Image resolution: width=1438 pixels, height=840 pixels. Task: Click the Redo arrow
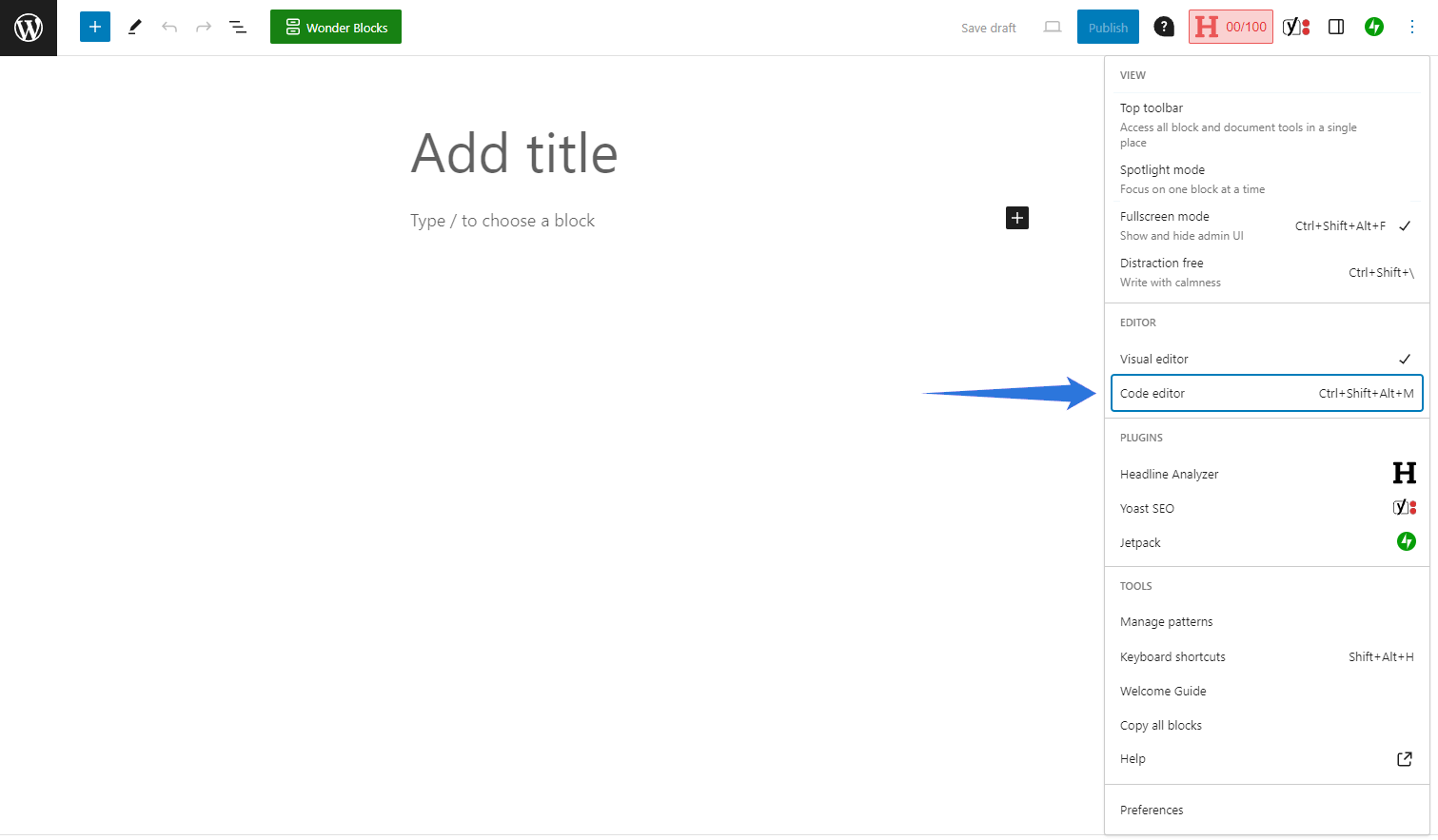click(x=204, y=27)
